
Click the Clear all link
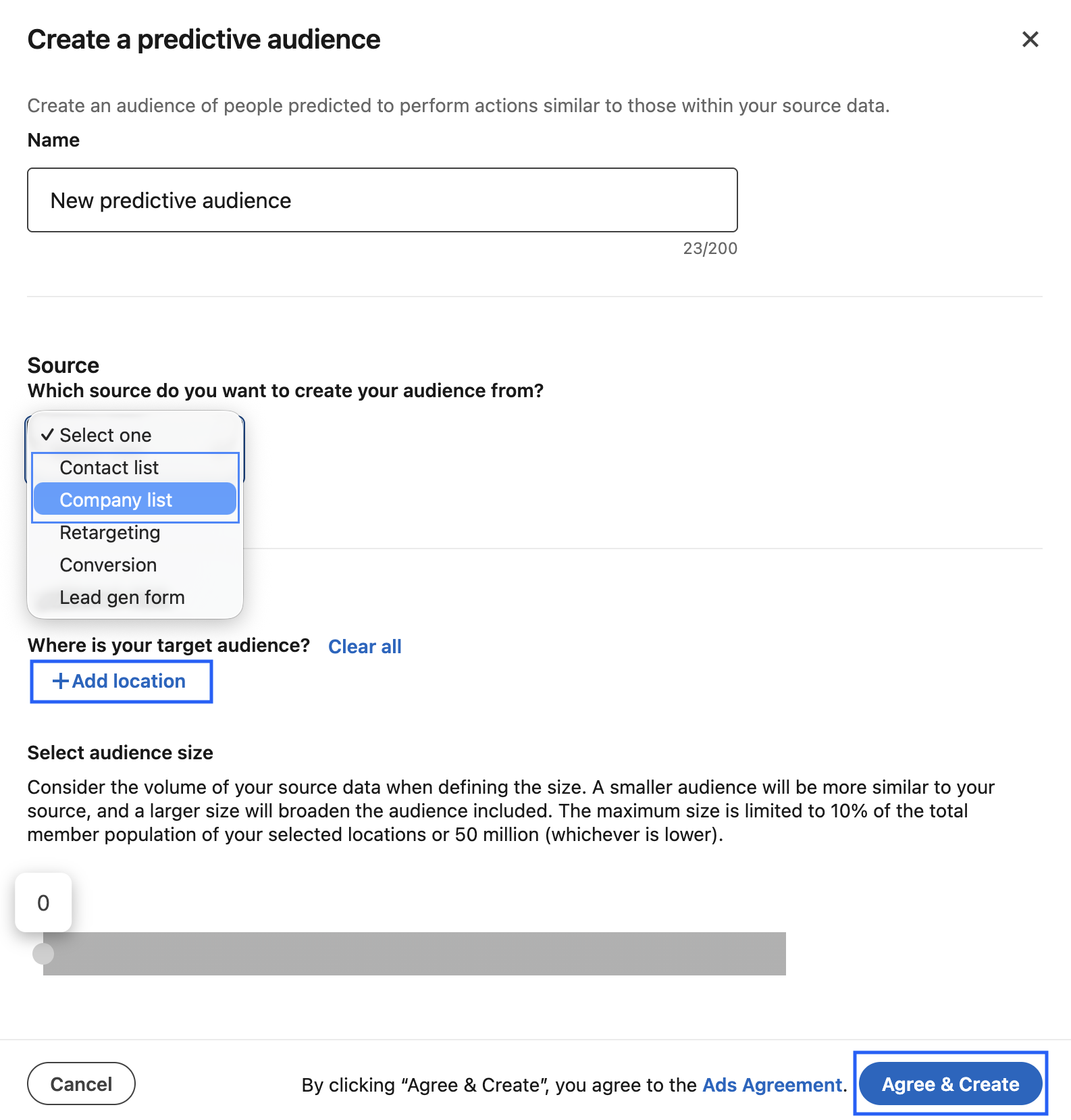pos(365,646)
